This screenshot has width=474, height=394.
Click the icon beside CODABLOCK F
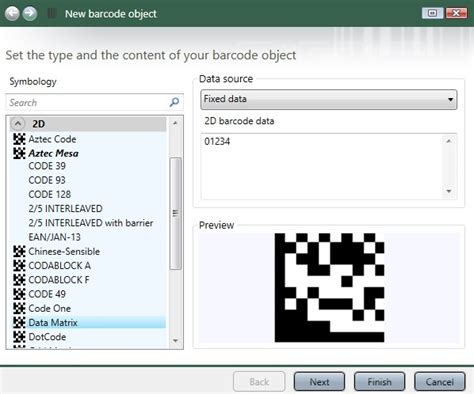pos(19,280)
